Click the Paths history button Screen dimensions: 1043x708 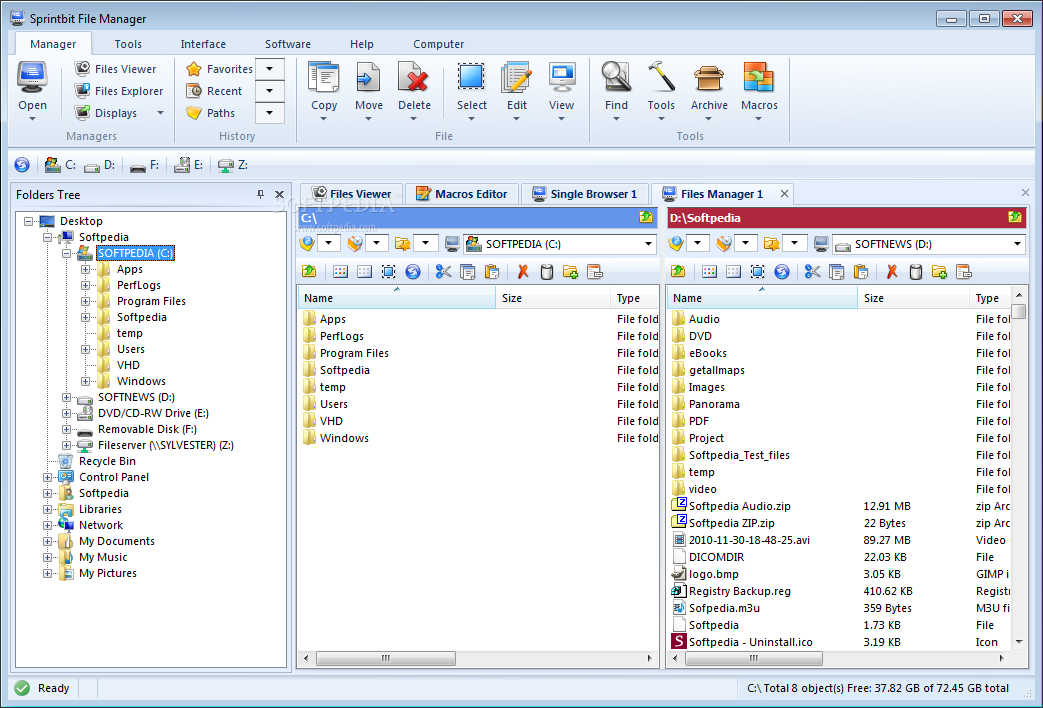pyautogui.click(x=210, y=112)
